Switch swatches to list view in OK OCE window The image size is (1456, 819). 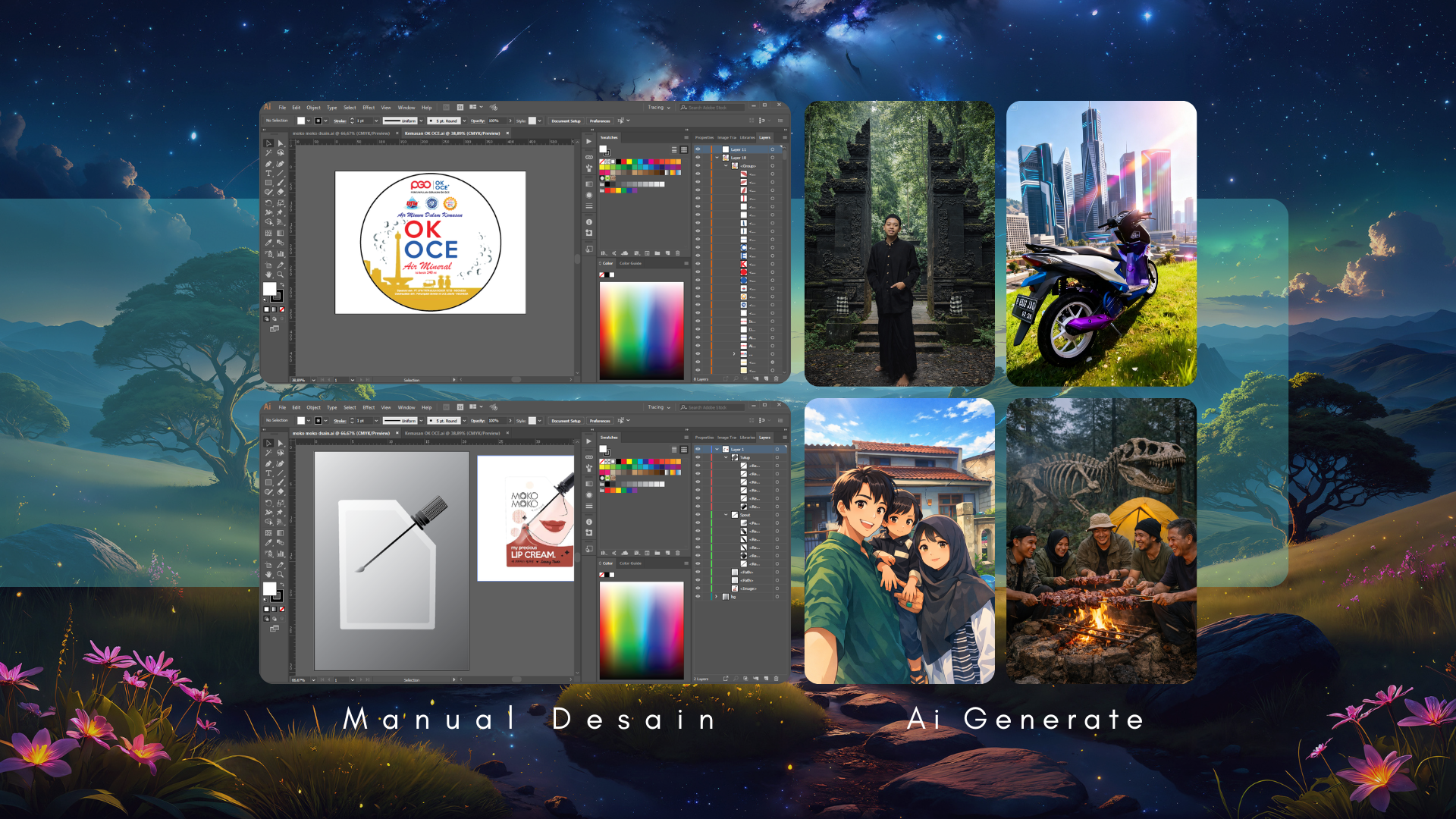674,150
